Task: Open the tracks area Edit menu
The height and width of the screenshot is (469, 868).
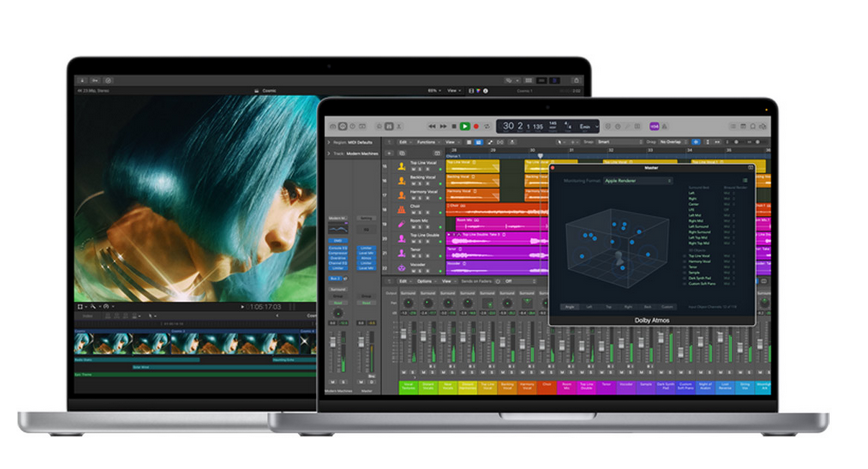Action: point(405,142)
